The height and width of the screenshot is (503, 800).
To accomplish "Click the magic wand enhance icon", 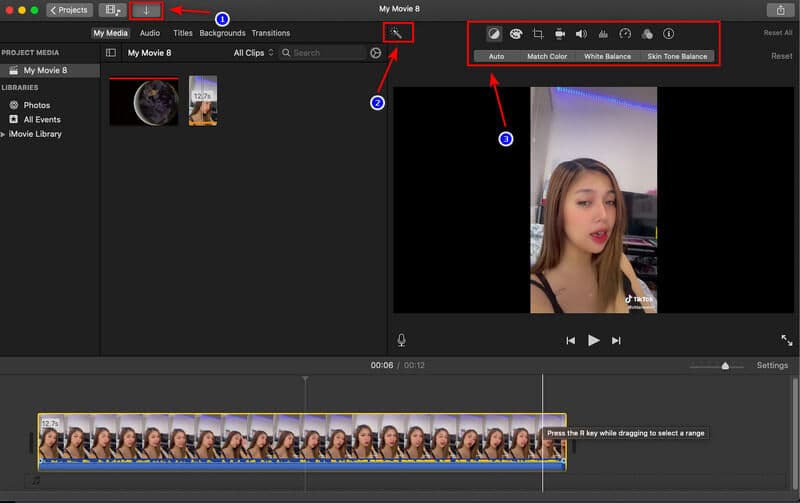I will [x=397, y=33].
